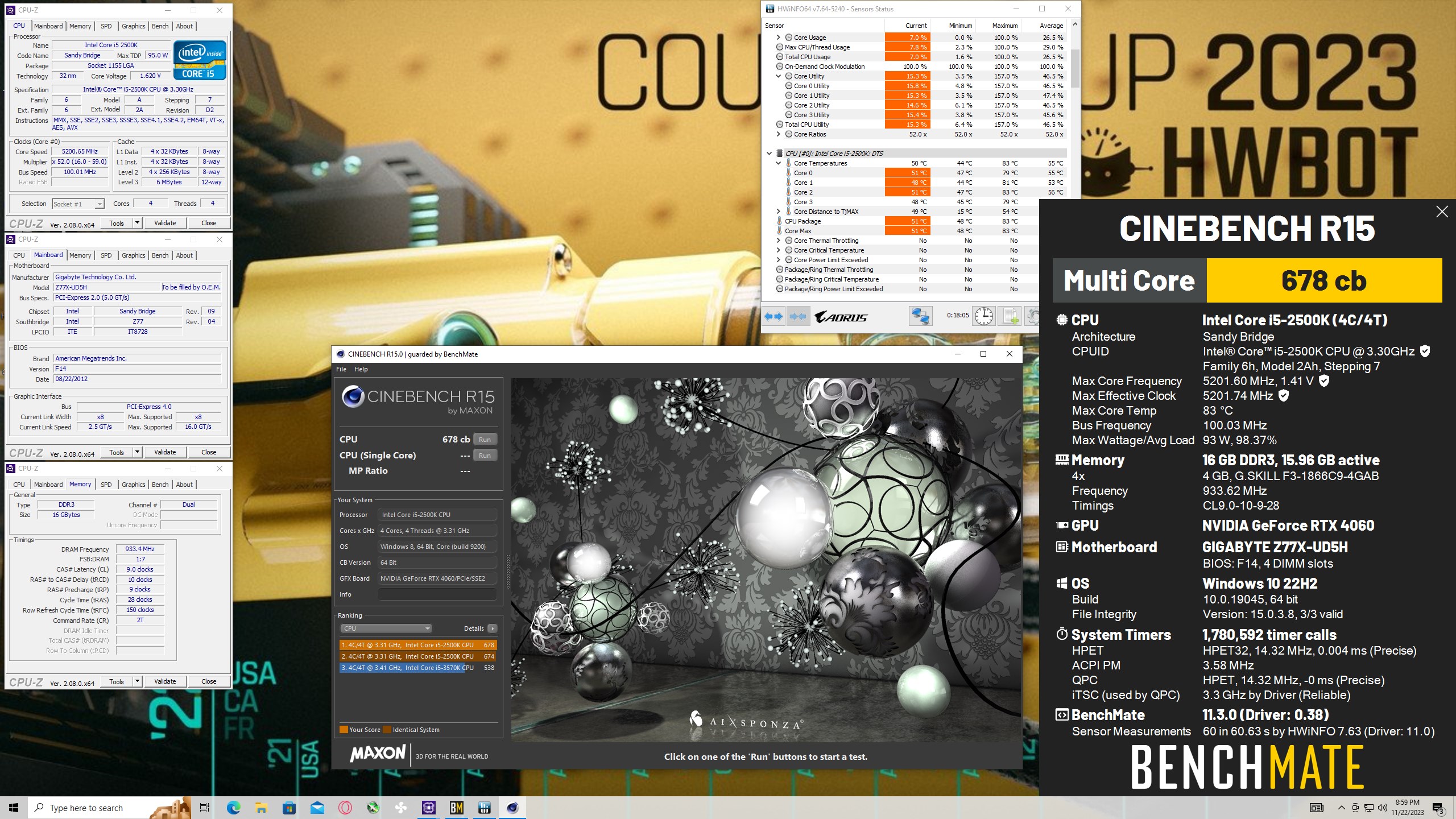Expand the Core Usage row in HWiNFO
1456x819 pixels.
click(778, 38)
